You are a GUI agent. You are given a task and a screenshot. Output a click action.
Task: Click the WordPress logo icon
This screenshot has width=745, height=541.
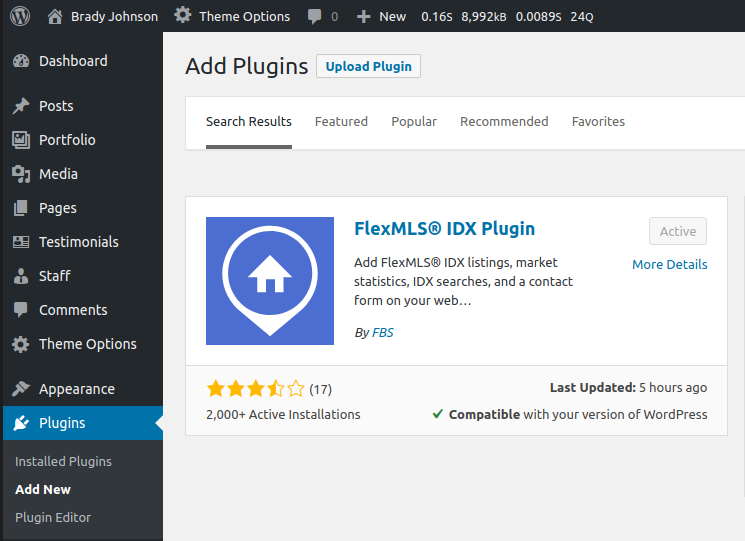click(x=20, y=16)
